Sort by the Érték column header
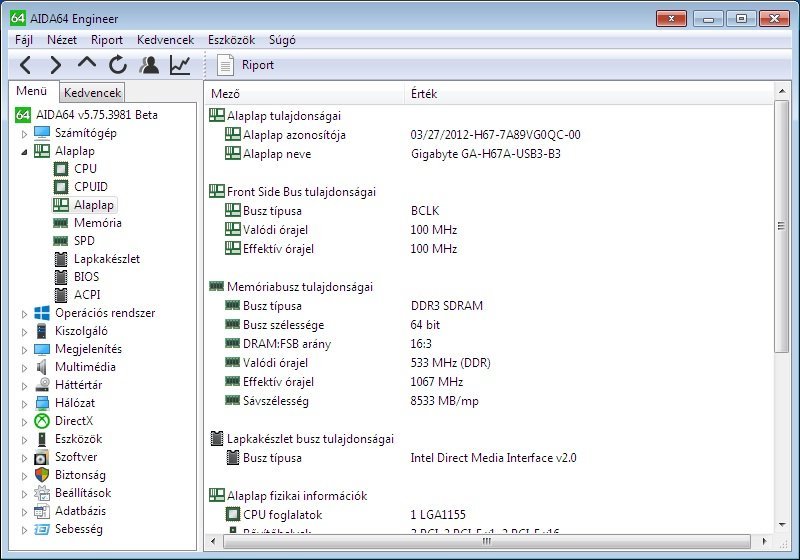This screenshot has width=800, height=560. 590,94
